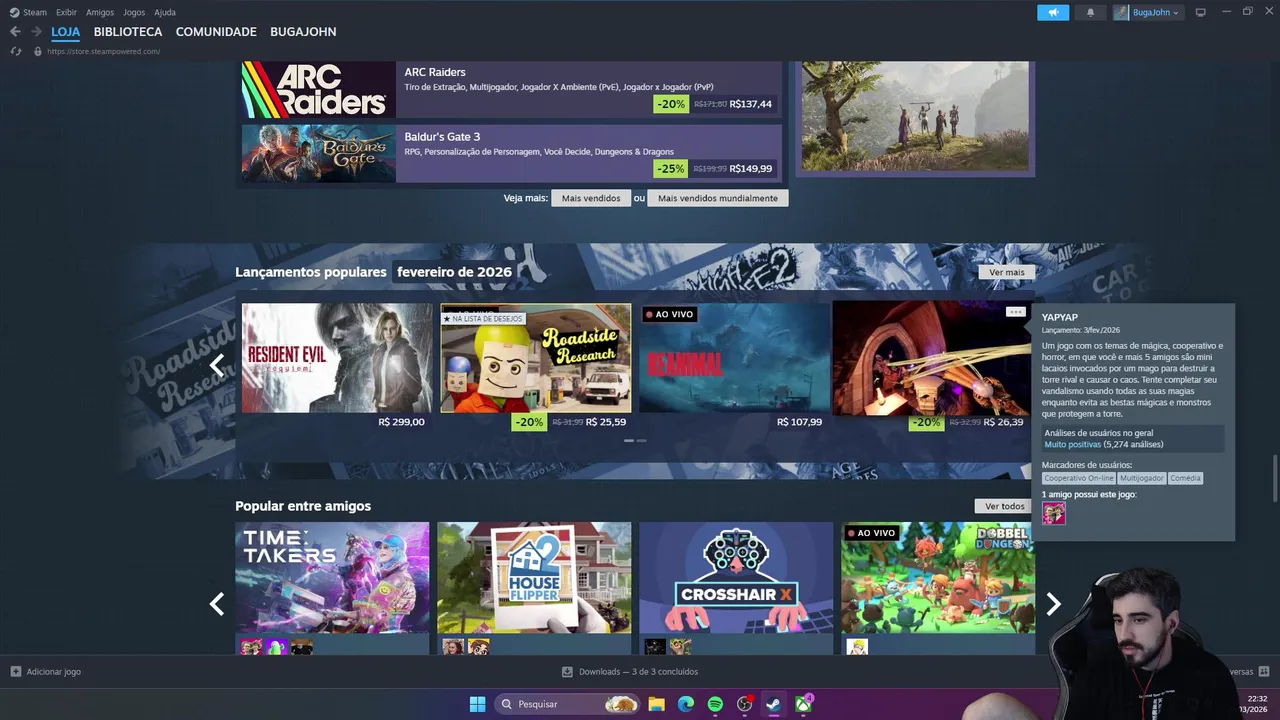Click the lock icon beside the store URL

click(38, 51)
